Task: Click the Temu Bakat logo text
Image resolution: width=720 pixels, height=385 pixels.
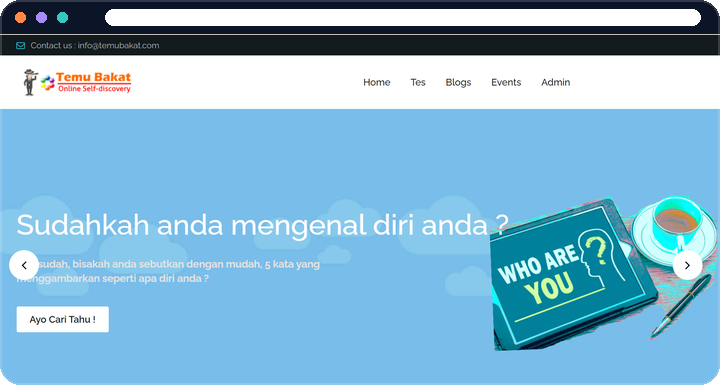Action: (94, 82)
